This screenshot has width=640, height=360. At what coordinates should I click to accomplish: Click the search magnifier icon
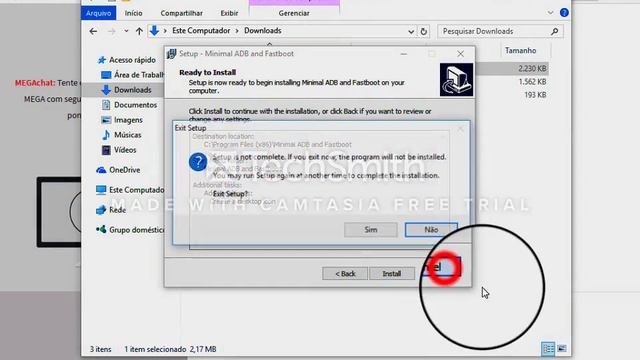click(554, 31)
